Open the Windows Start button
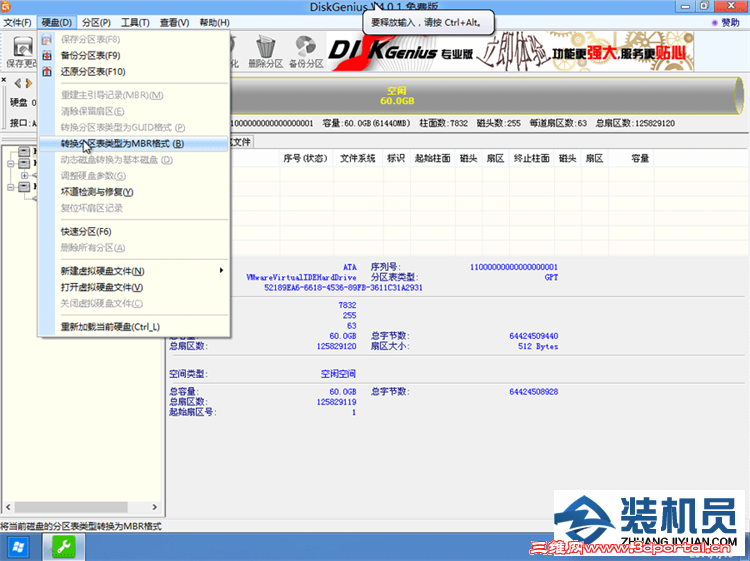The height and width of the screenshot is (561, 750). pos(18,547)
